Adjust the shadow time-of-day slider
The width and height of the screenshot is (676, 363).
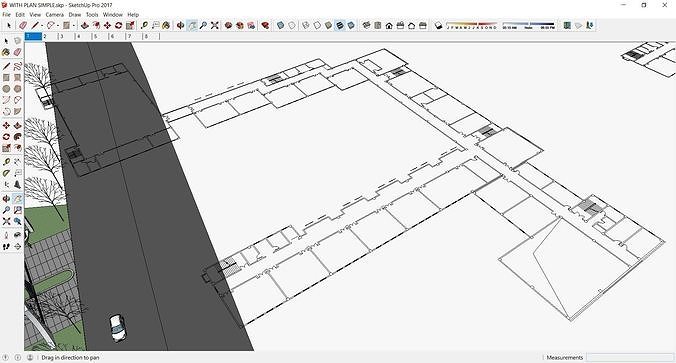[x=529, y=25]
